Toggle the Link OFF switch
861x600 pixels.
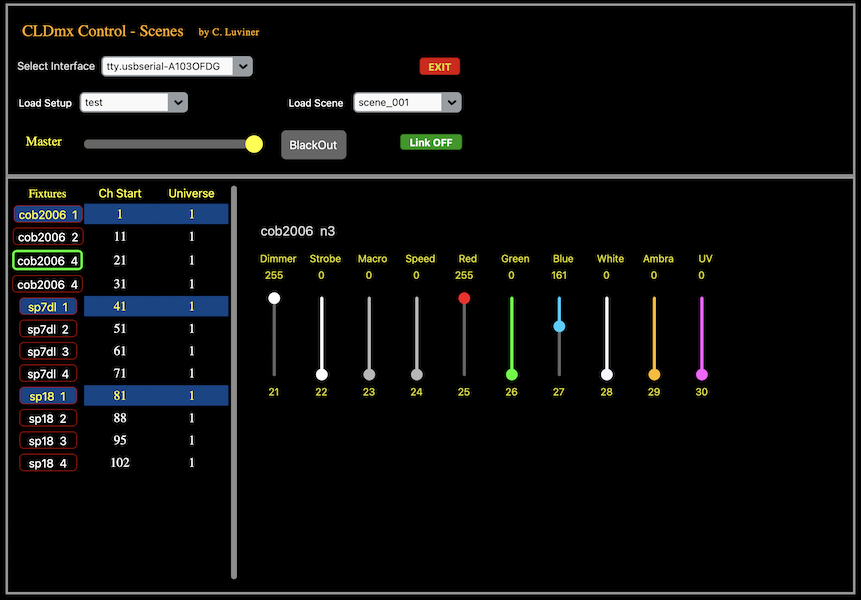pos(430,142)
